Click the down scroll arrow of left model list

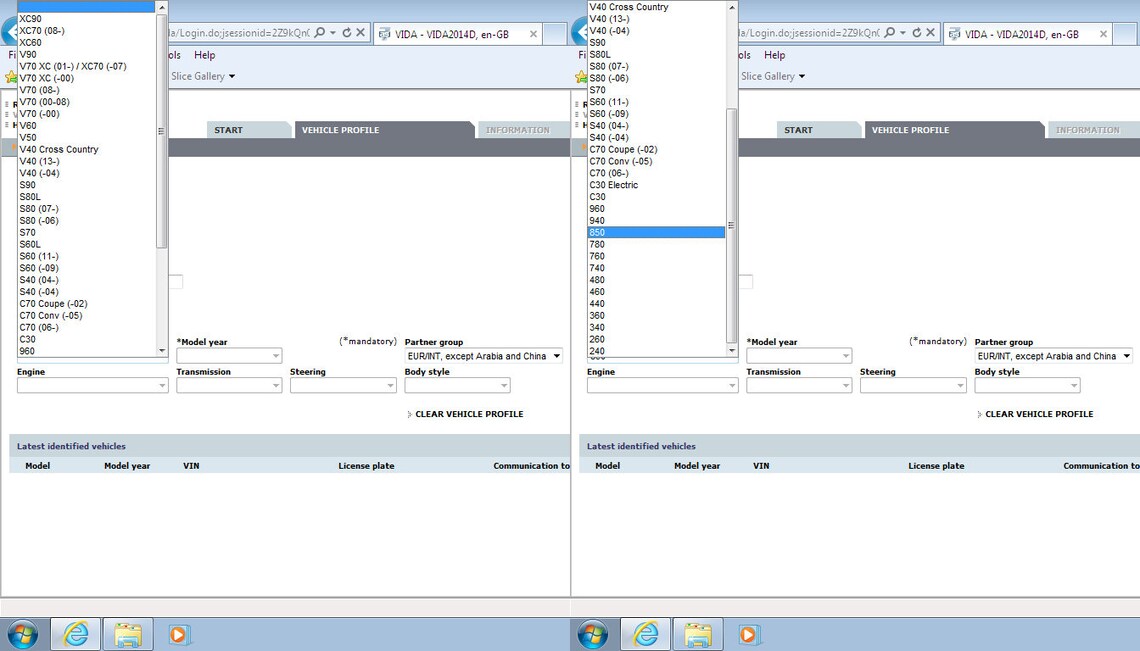161,351
